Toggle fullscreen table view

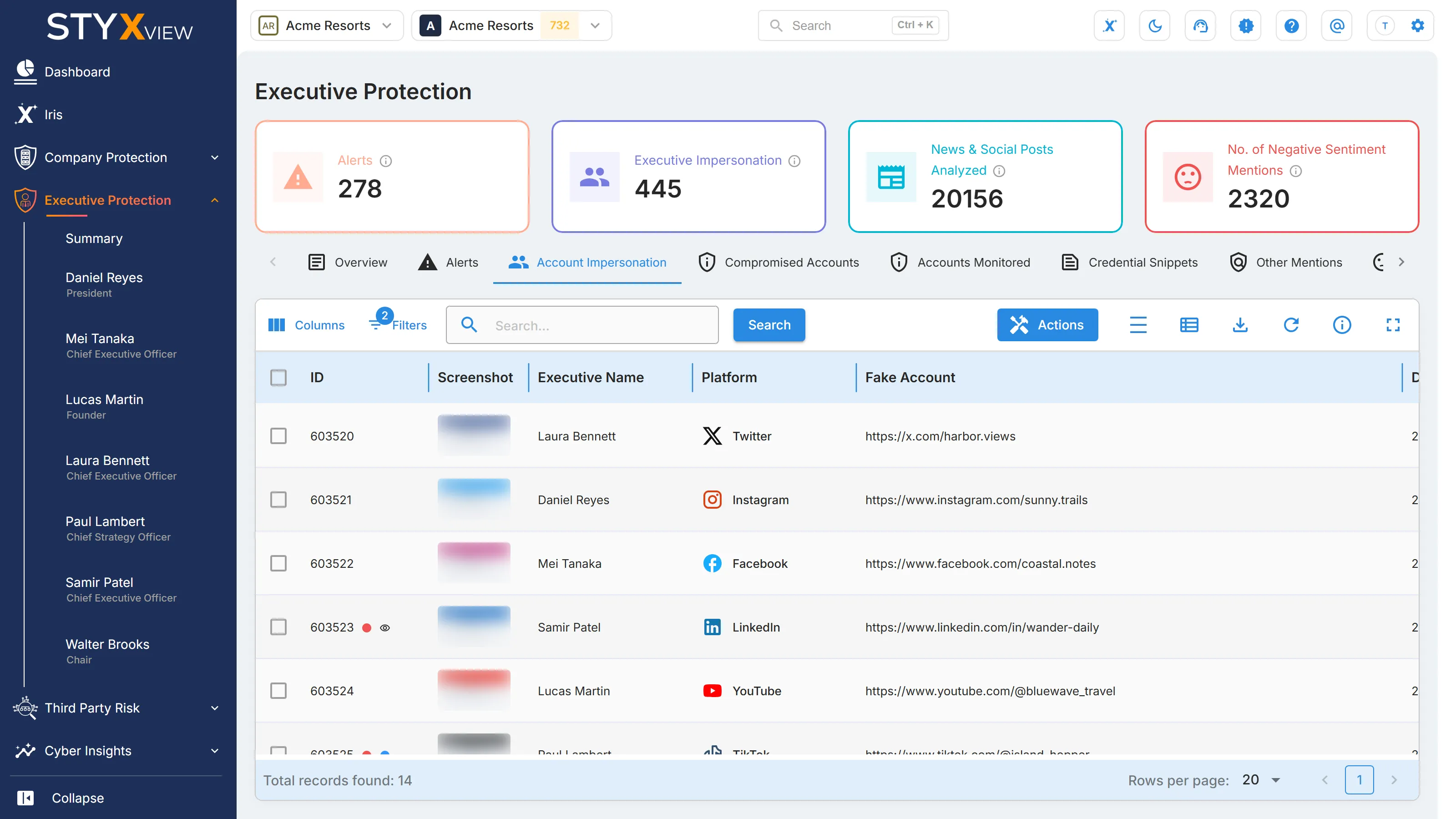1393,325
